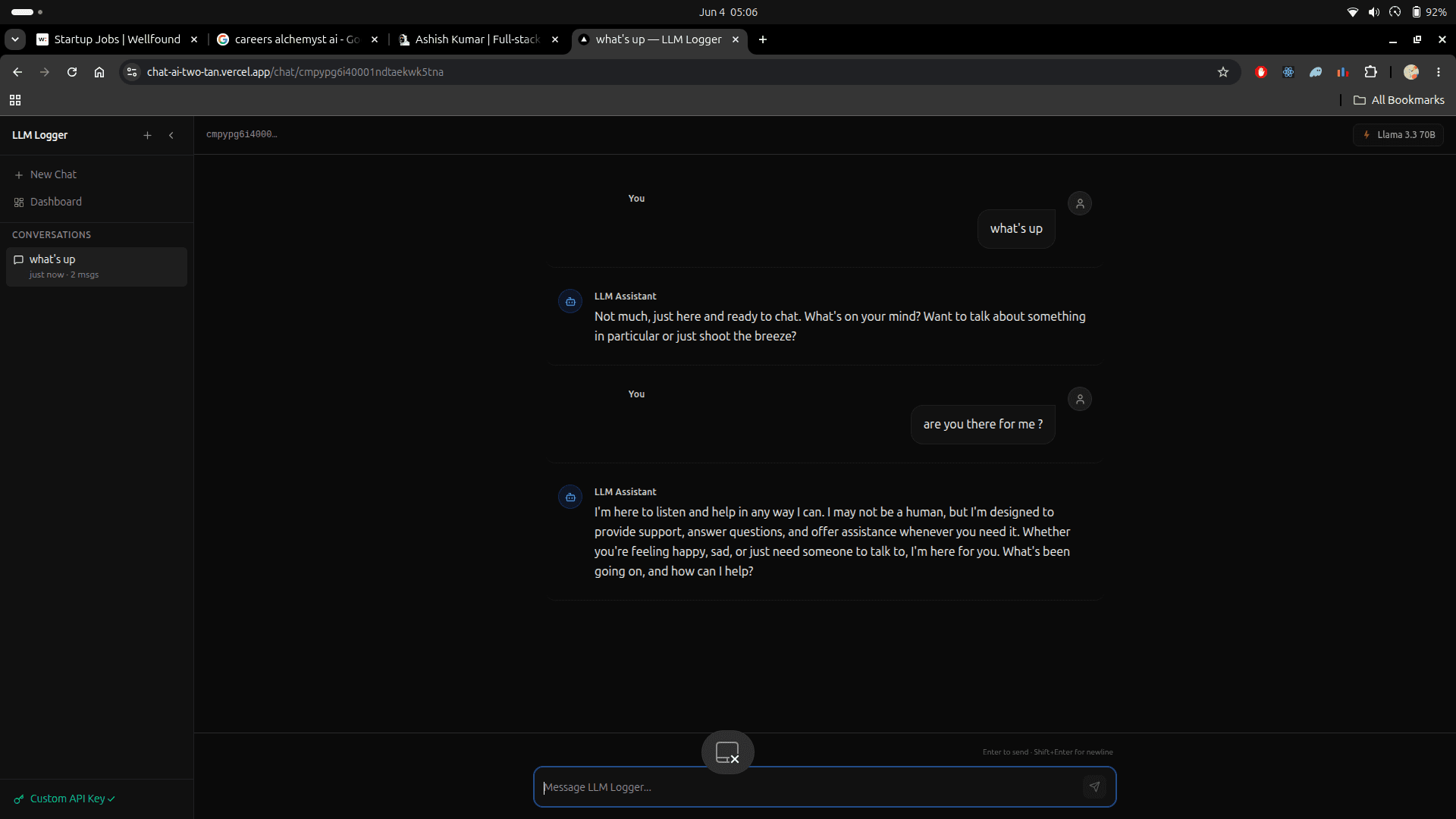Open the Chrome three-dot menu
The height and width of the screenshot is (819, 1456).
click(x=1439, y=72)
